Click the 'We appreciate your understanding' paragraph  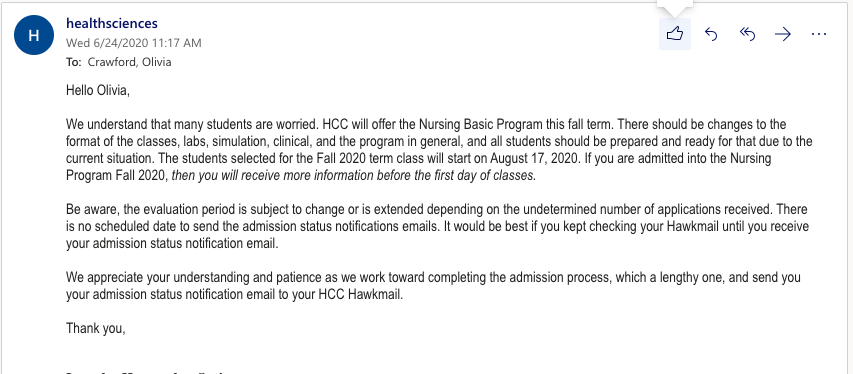(433, 286)
